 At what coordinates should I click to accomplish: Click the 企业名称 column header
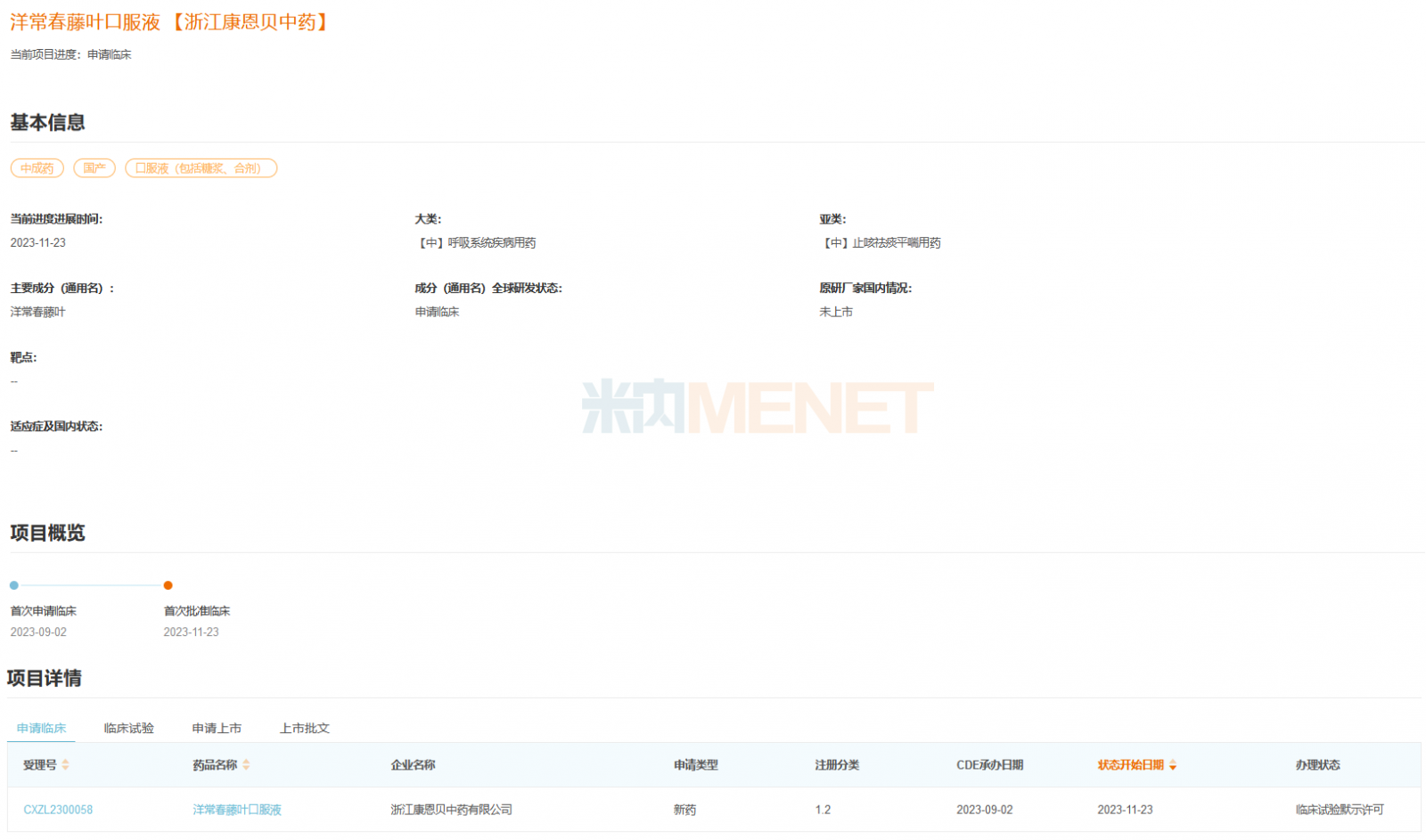click(x=413, y=764)
